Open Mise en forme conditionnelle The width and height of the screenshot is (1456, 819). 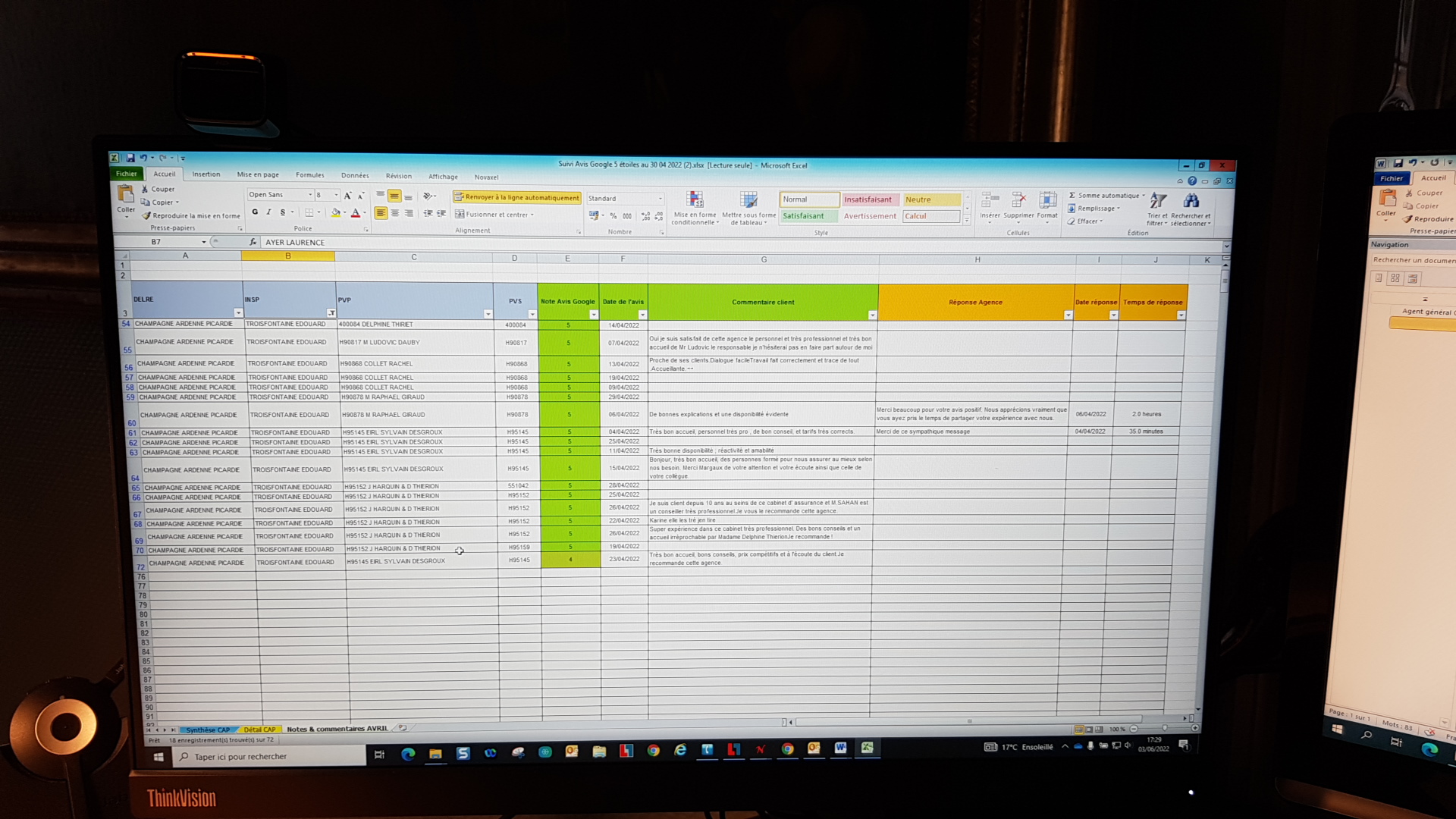click(x=694, y=208)
